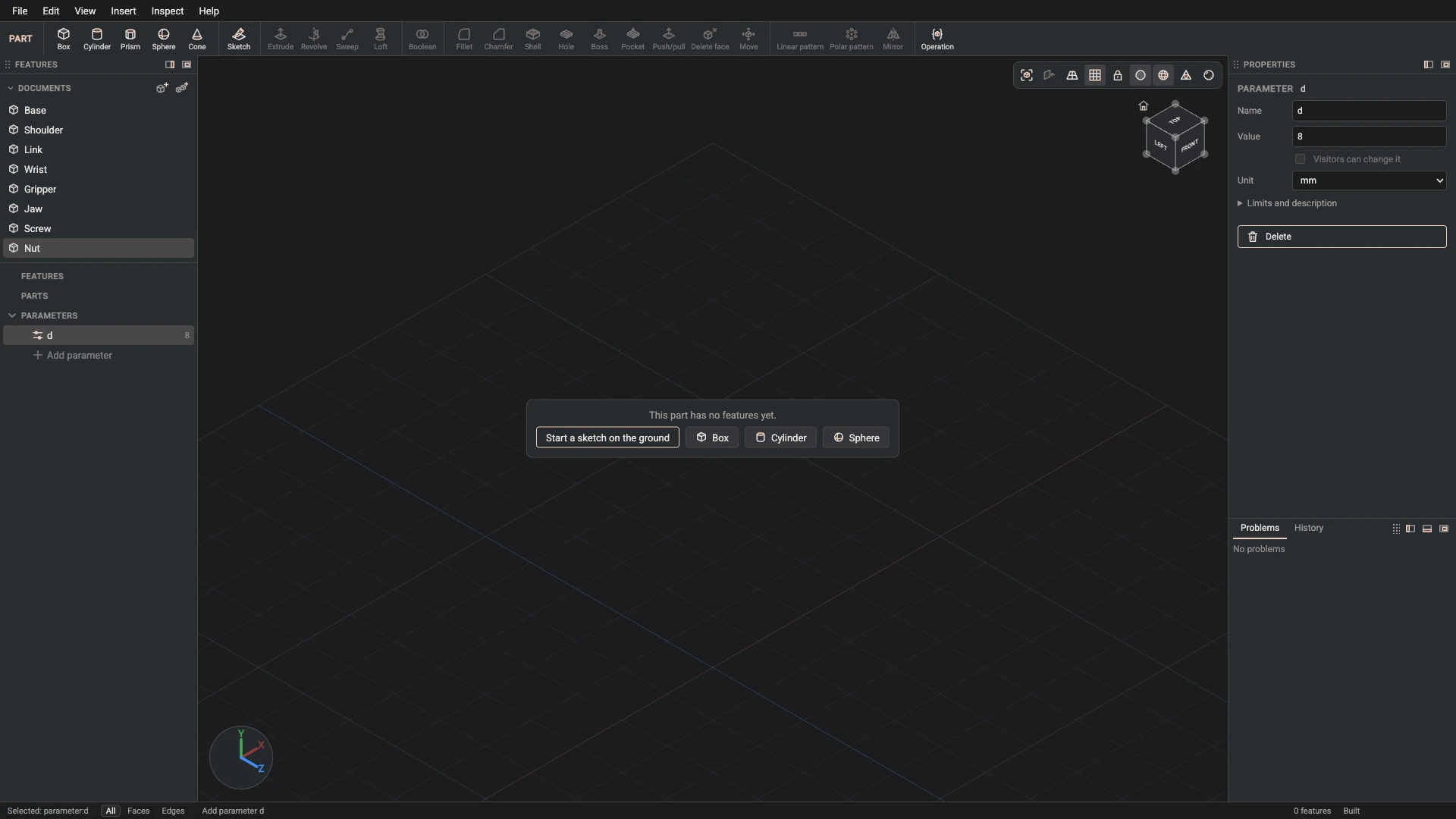Image resolution: width=1456 pixels, height=819 pixels.
Task: Open the Inspect menu
Action: tap(168, 11)
